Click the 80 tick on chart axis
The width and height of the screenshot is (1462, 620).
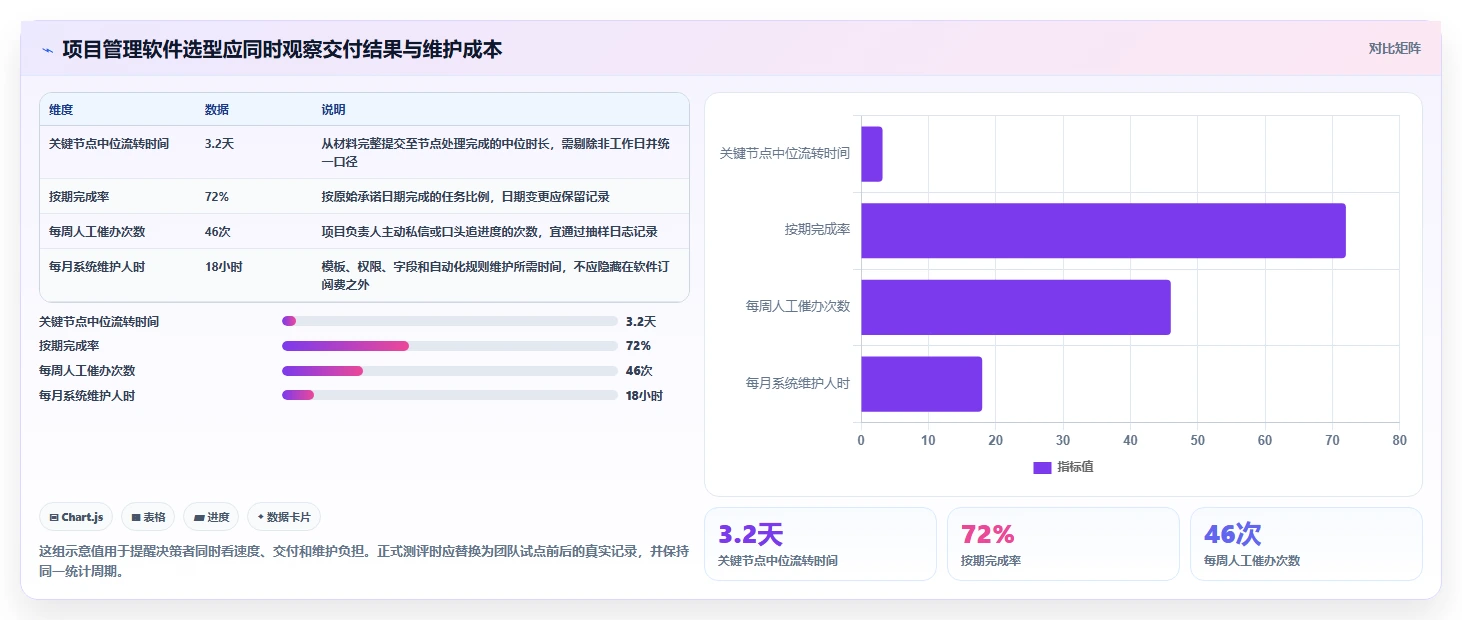coord(1399,440)
